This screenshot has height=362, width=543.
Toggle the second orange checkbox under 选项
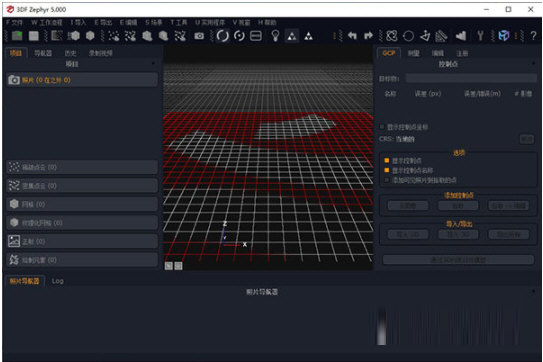click(x=386, y=170)
